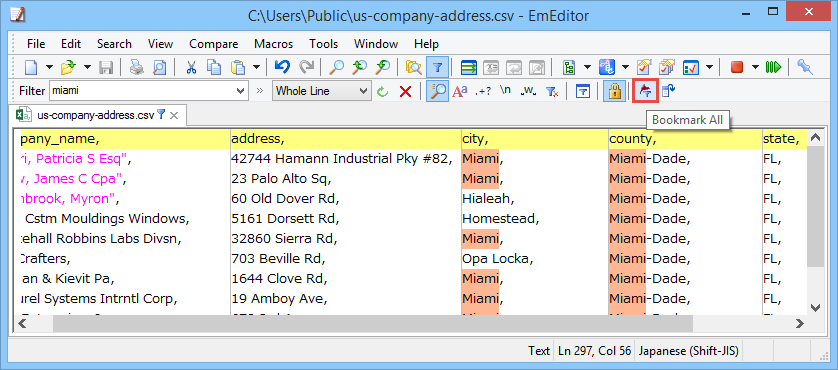Open the Tools menu

point(323,44)
